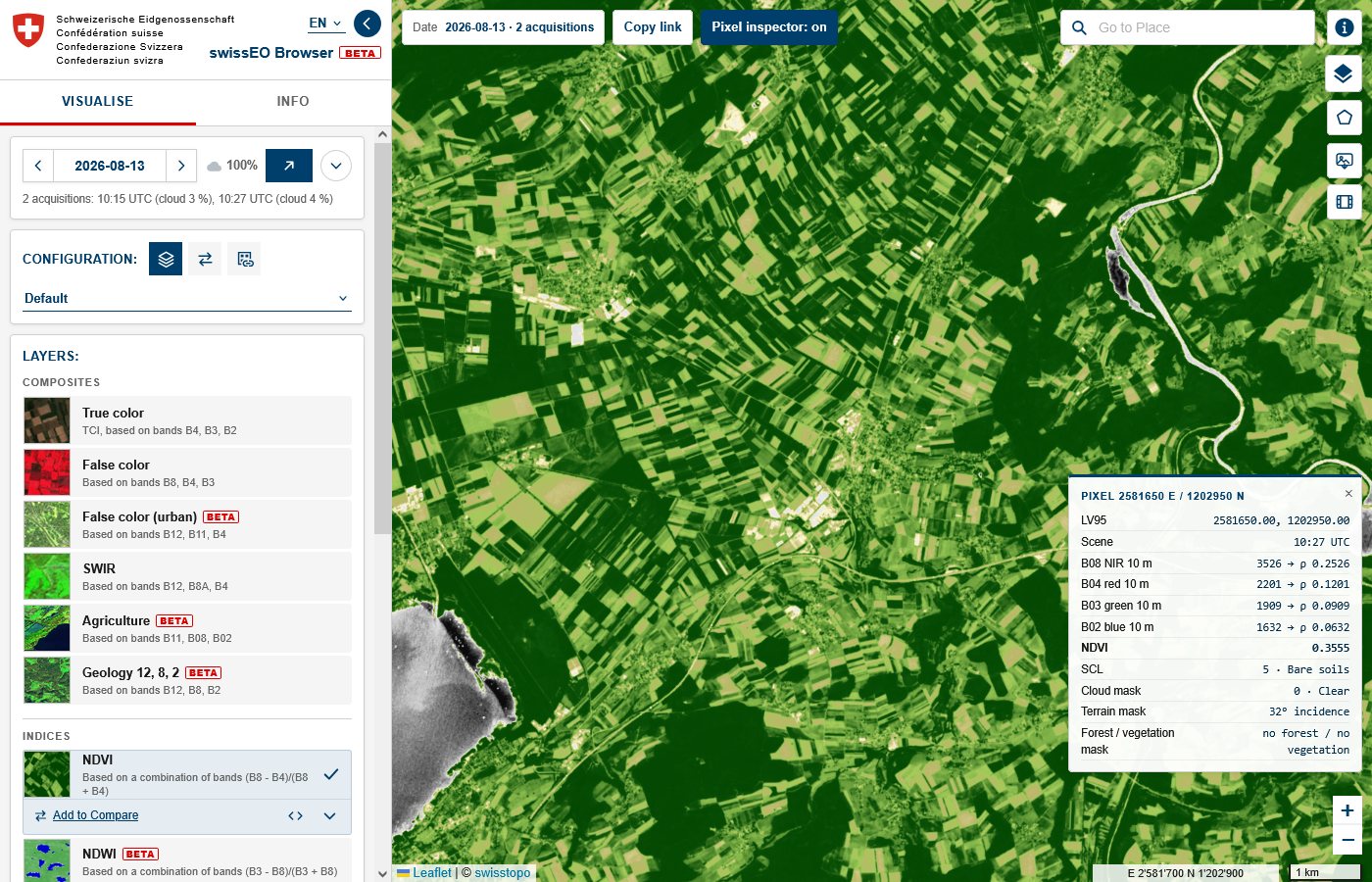Select the third configuration mode icon
1372x882 pixels.
pyautogui.click(x=244, y=259)
